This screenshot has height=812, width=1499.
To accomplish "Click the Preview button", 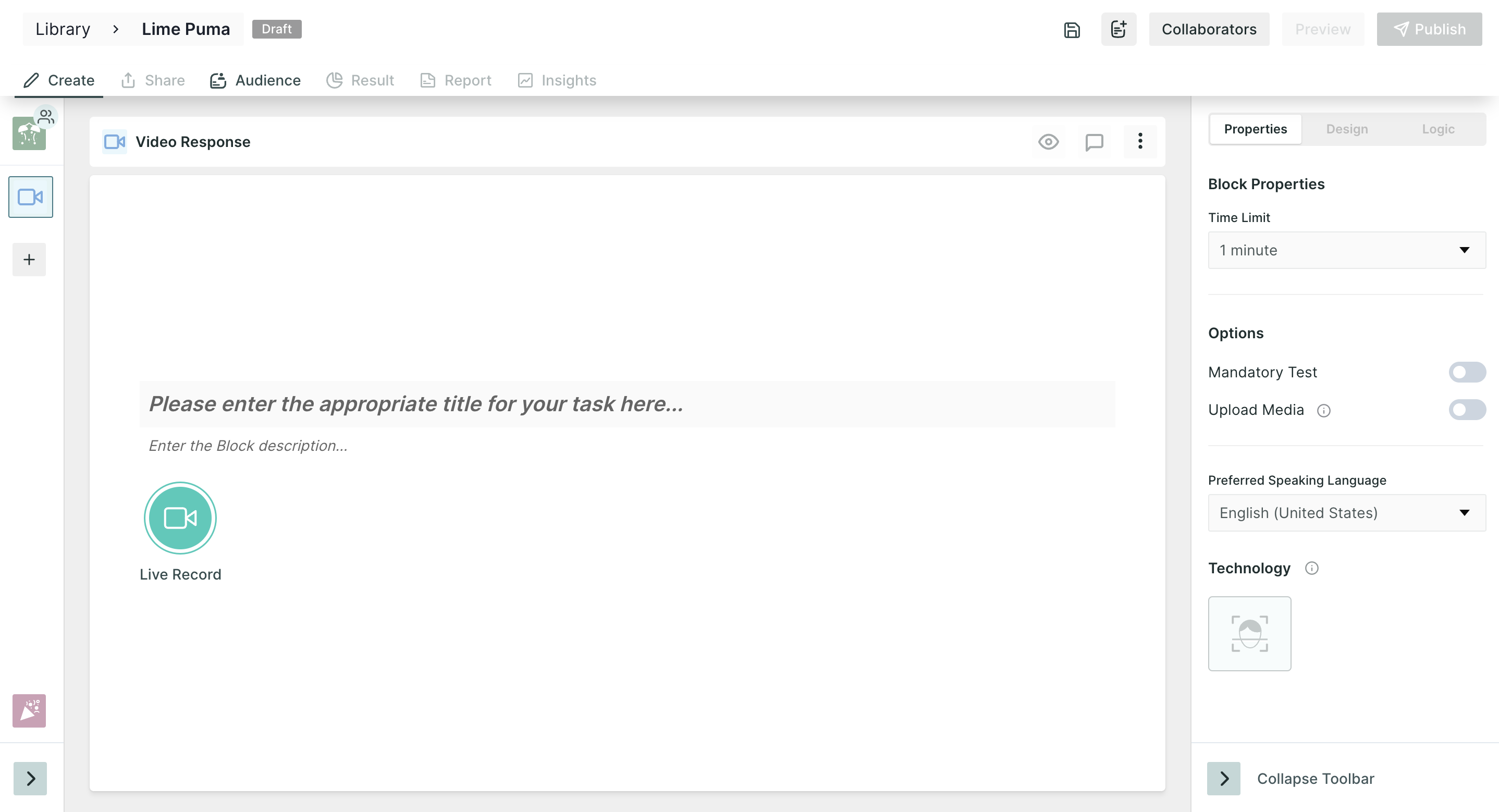I will (x=1322, y=29).
